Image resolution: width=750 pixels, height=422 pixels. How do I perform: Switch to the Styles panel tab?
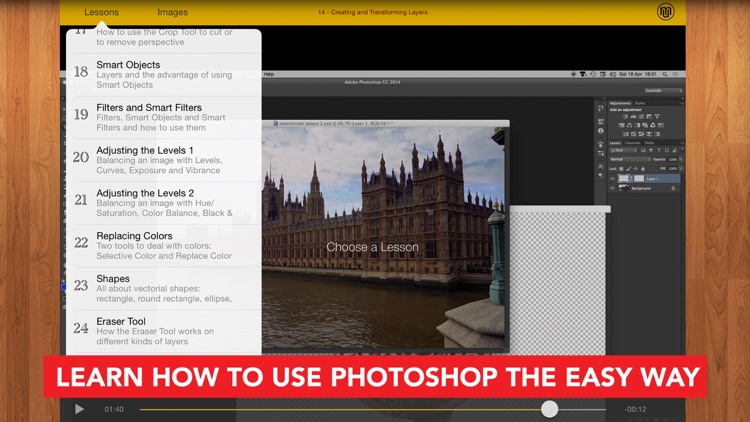tap(640, 103)
